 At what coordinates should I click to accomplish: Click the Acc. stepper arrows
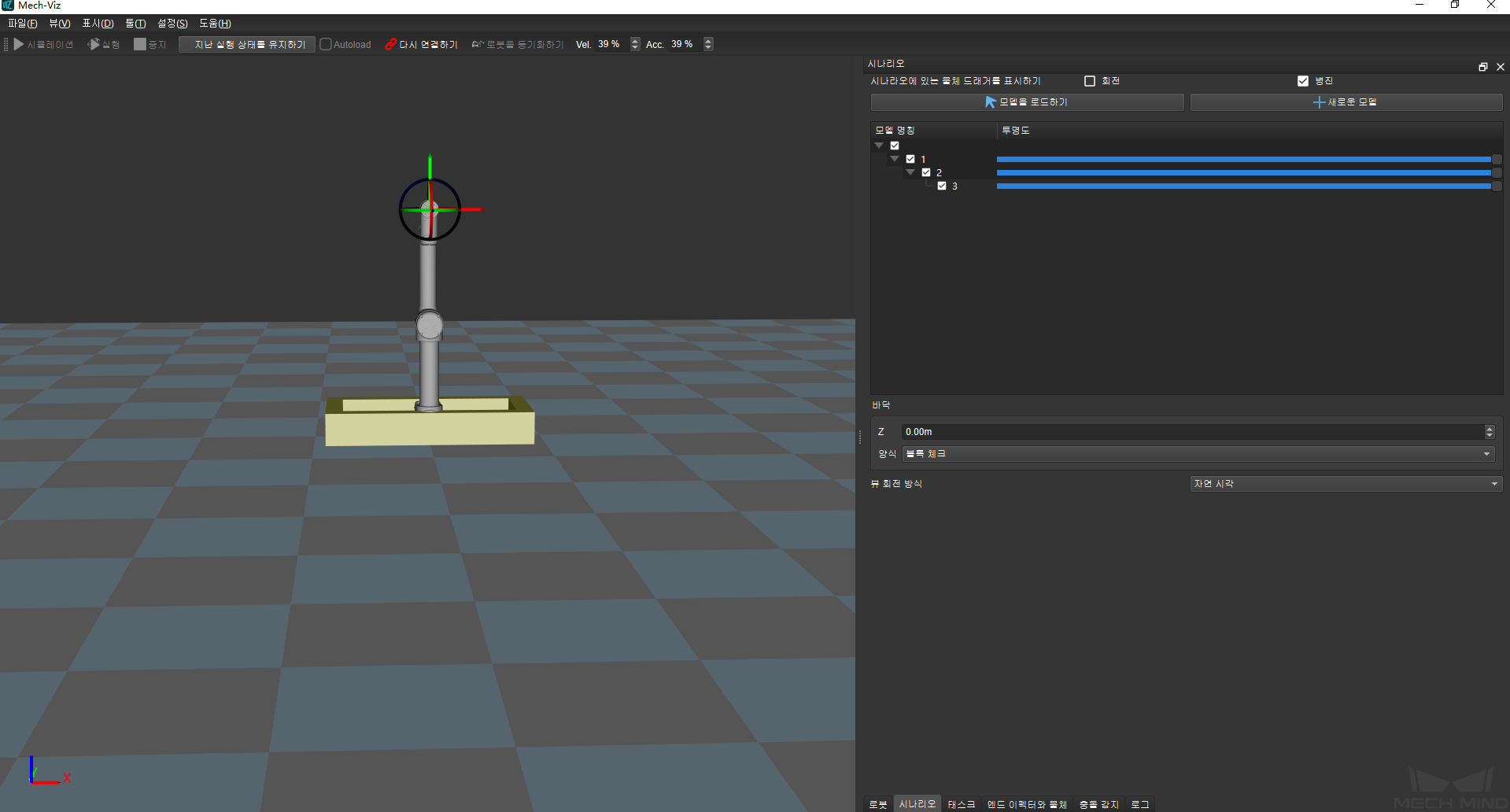[x=708, y=45]
